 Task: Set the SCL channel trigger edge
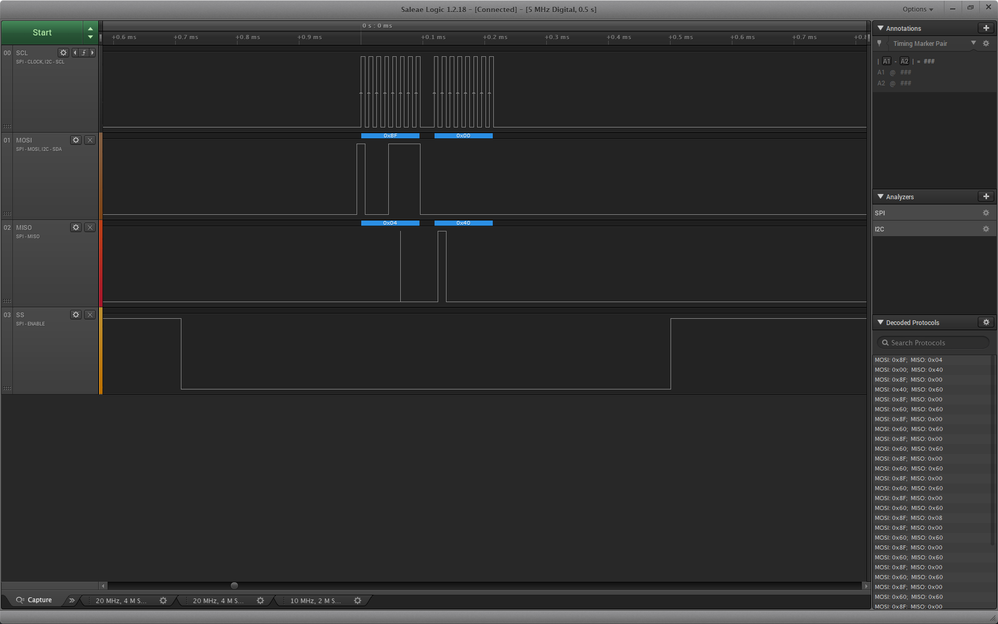83,53
